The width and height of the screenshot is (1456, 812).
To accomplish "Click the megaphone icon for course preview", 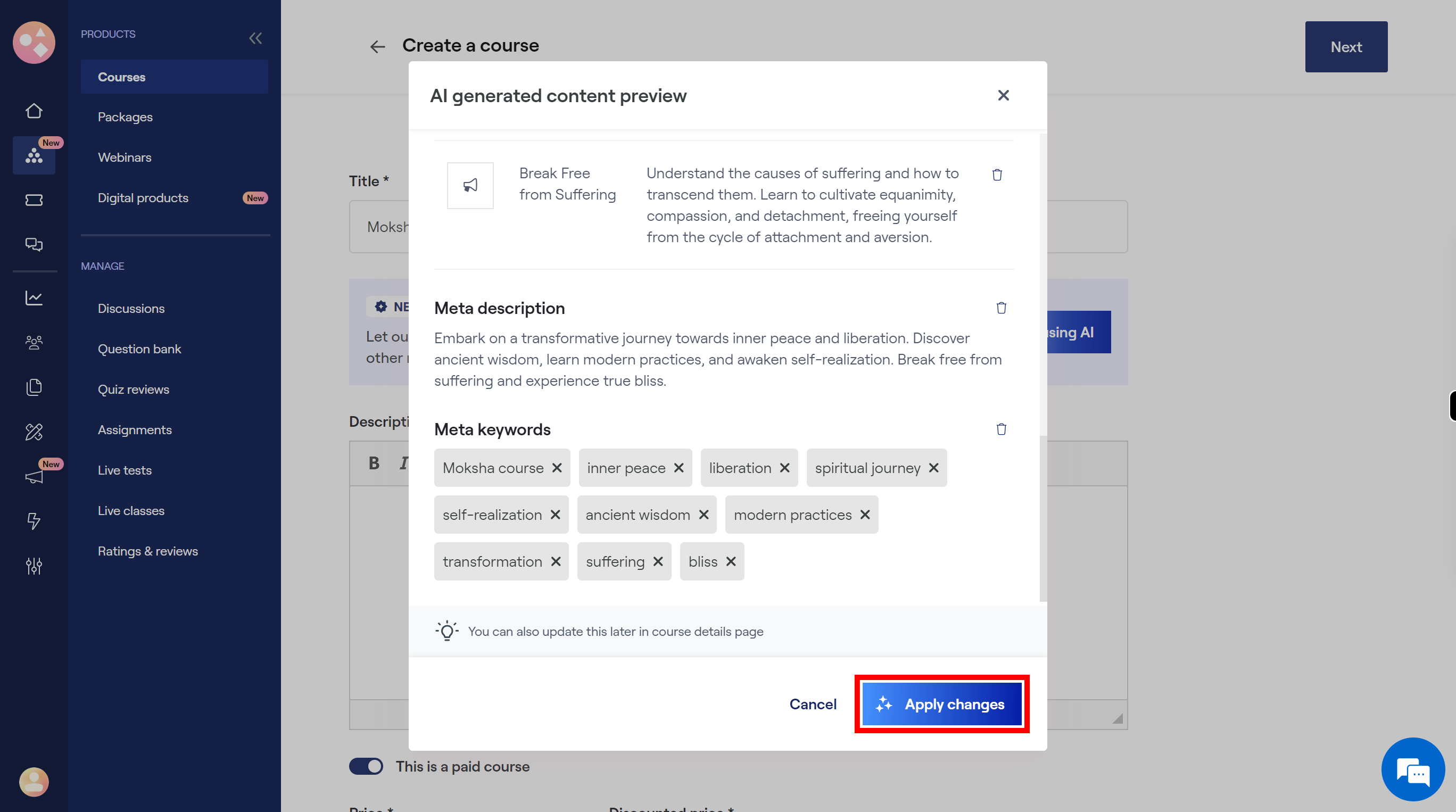I will [470, 184].
